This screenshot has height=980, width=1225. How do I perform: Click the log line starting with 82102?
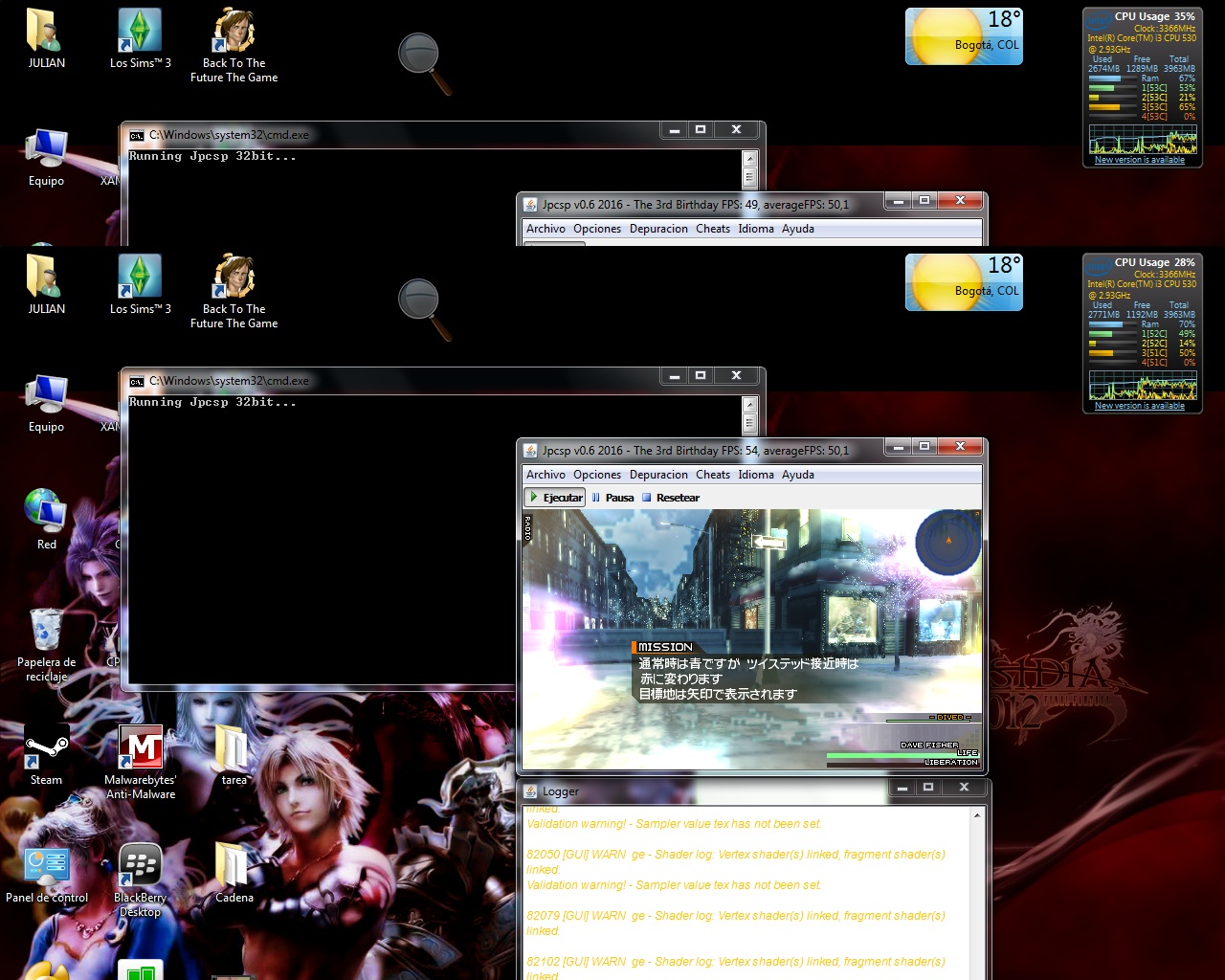(x=736, y=968)
